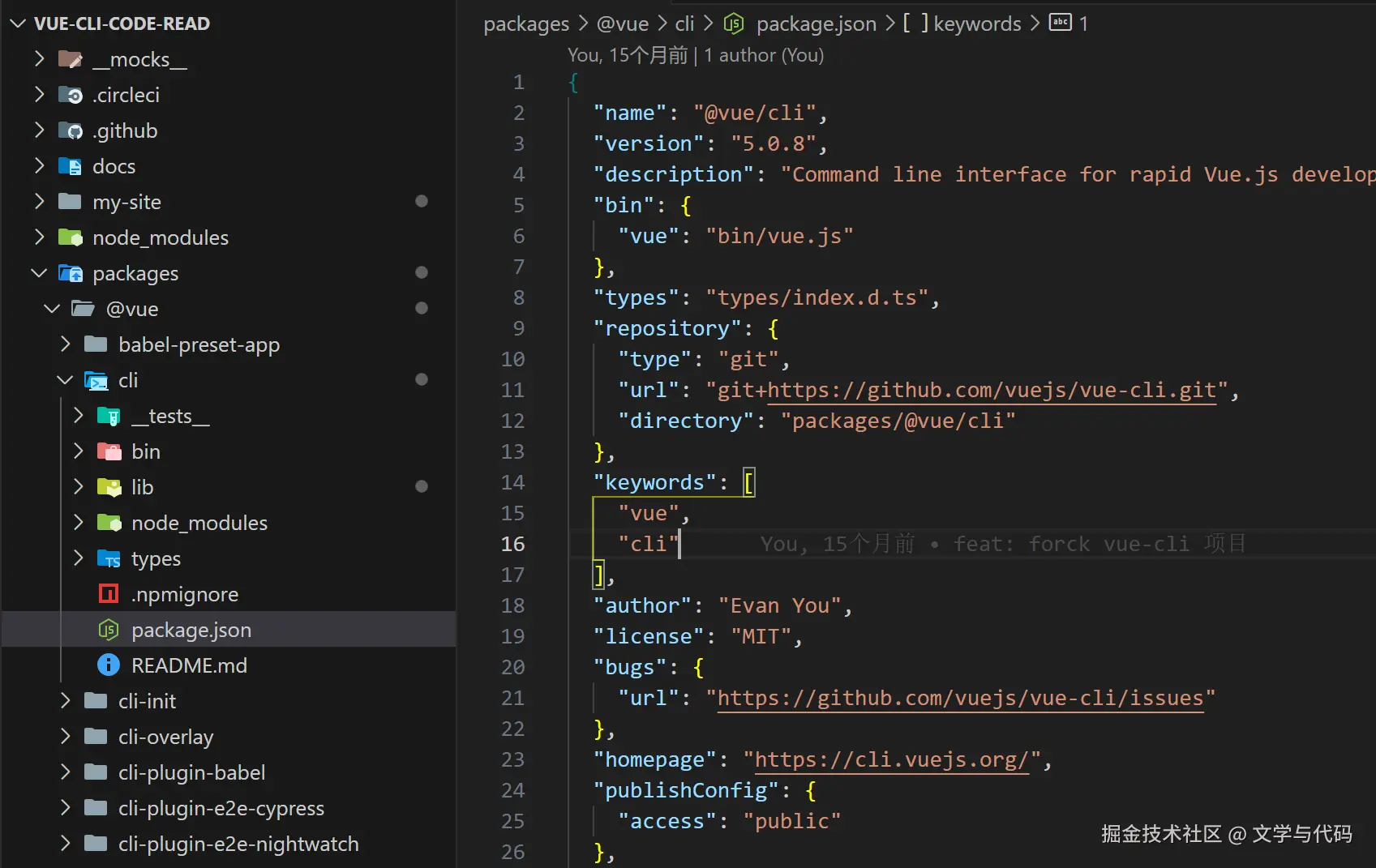This screenshot has height=868, width=1376.
Task: Click the git blame author annotation above line 1
Action: point(695,55)
